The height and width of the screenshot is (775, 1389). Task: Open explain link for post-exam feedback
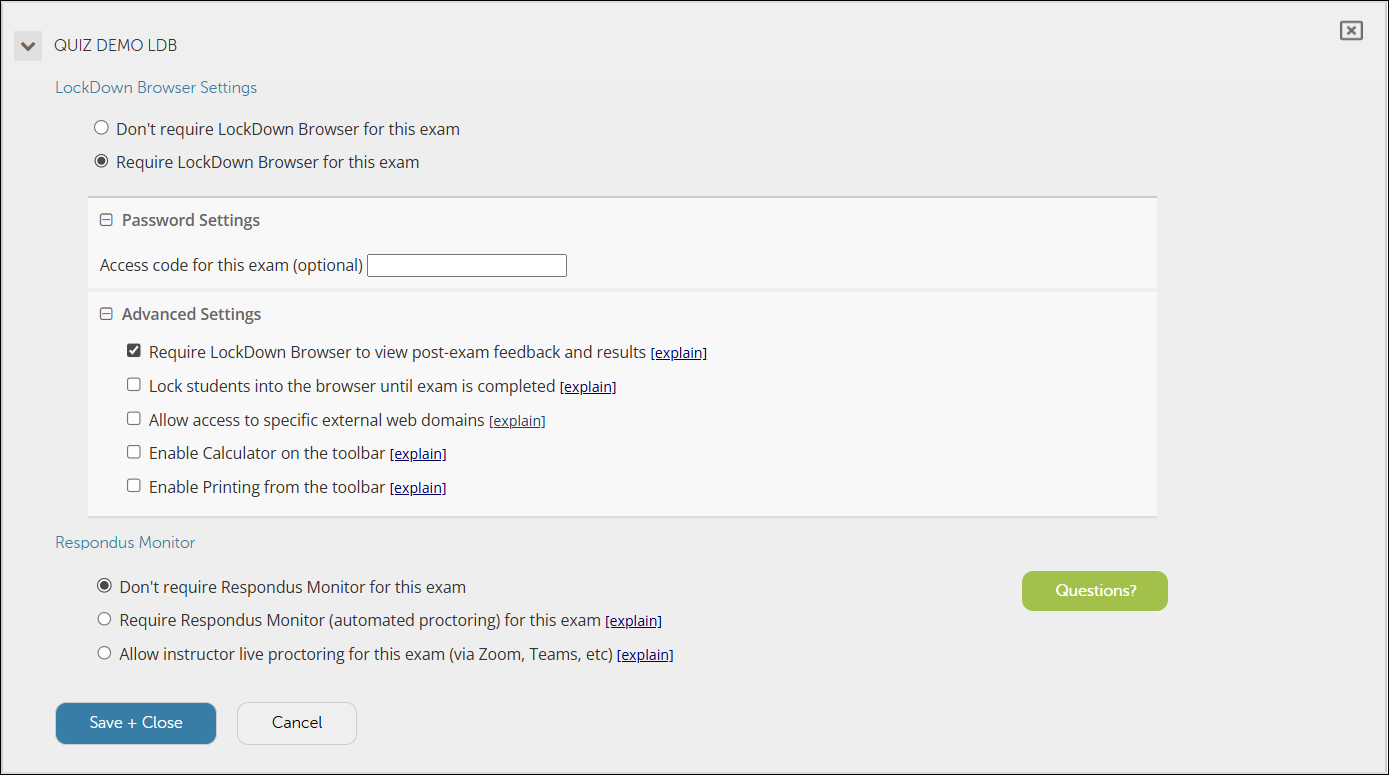click(679, 353)
